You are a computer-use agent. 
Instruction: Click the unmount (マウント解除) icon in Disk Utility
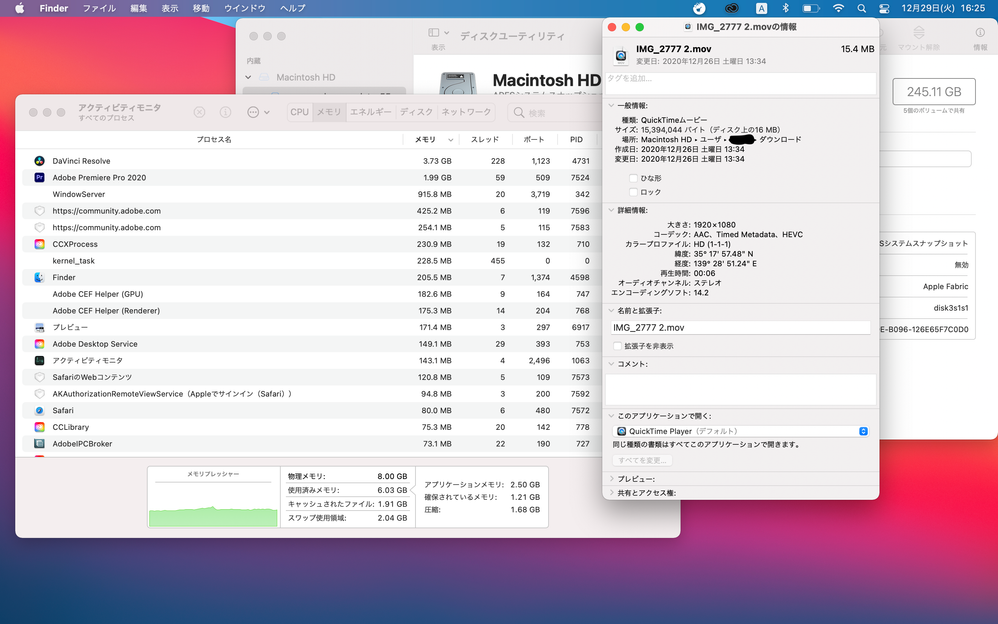918,32
